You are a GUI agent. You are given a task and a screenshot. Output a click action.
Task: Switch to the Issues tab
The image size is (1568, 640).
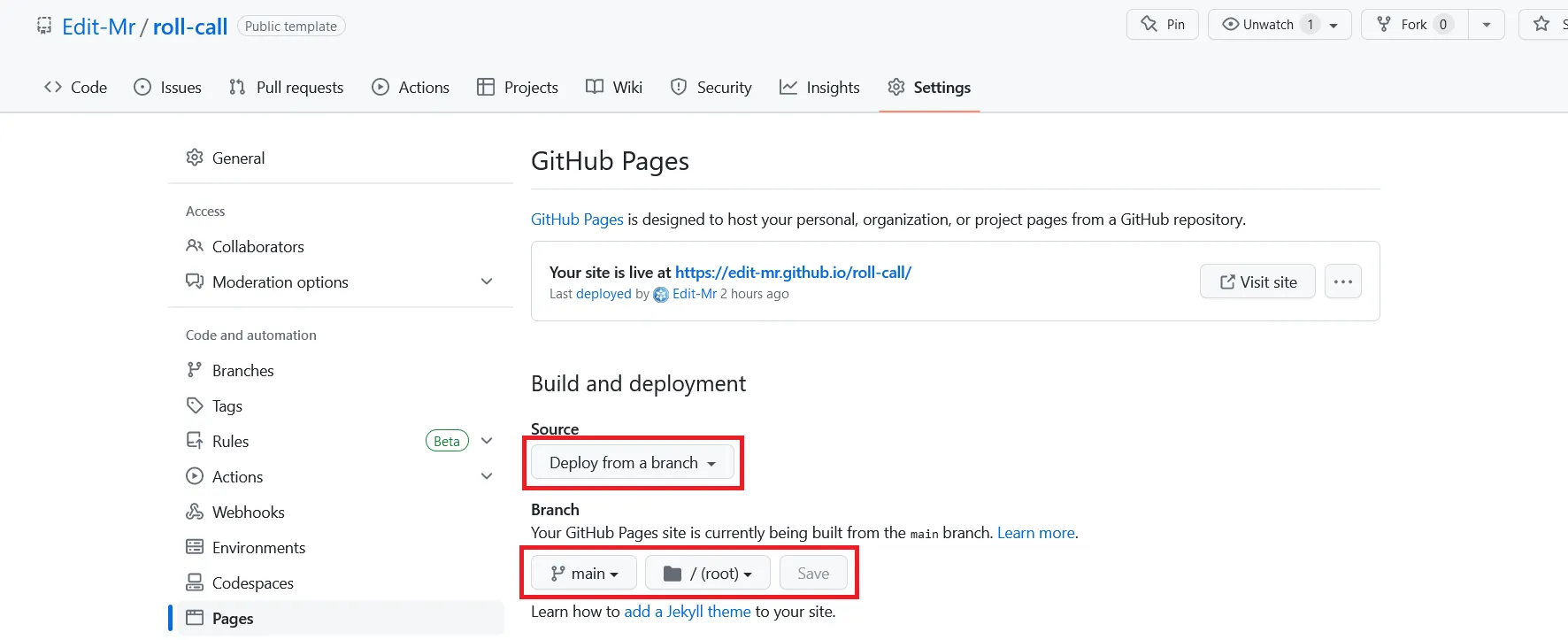(168, 87)
